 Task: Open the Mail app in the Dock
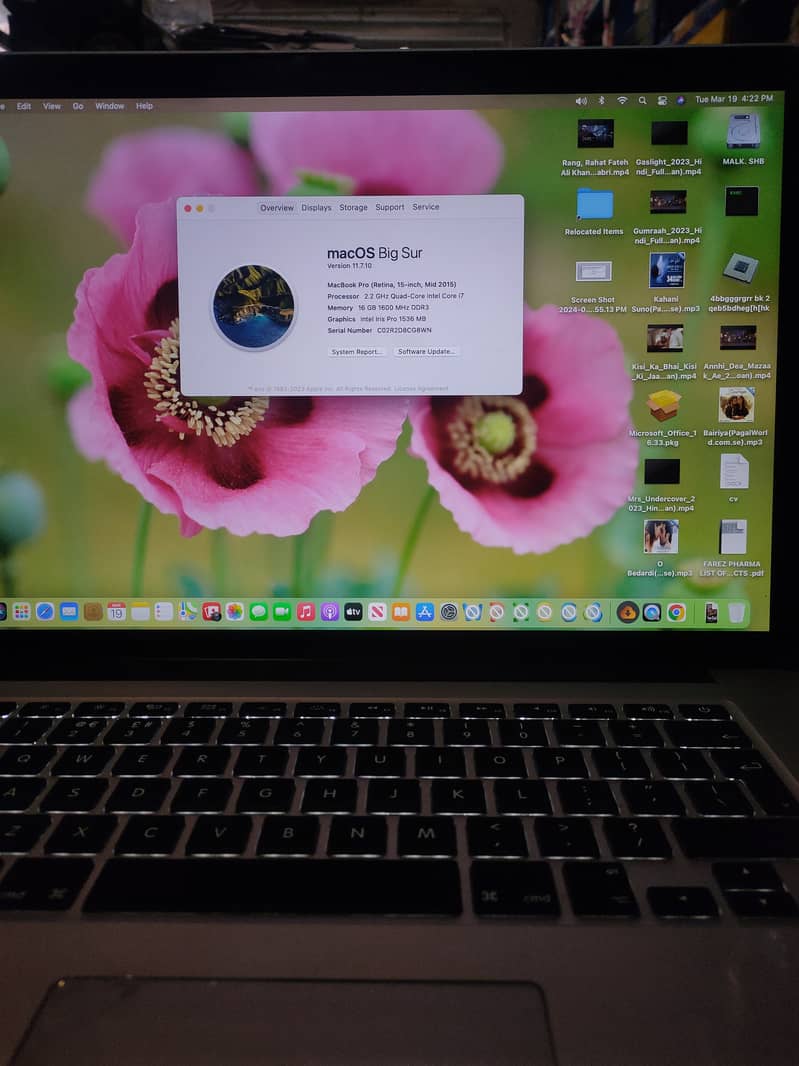click(69, 612)
